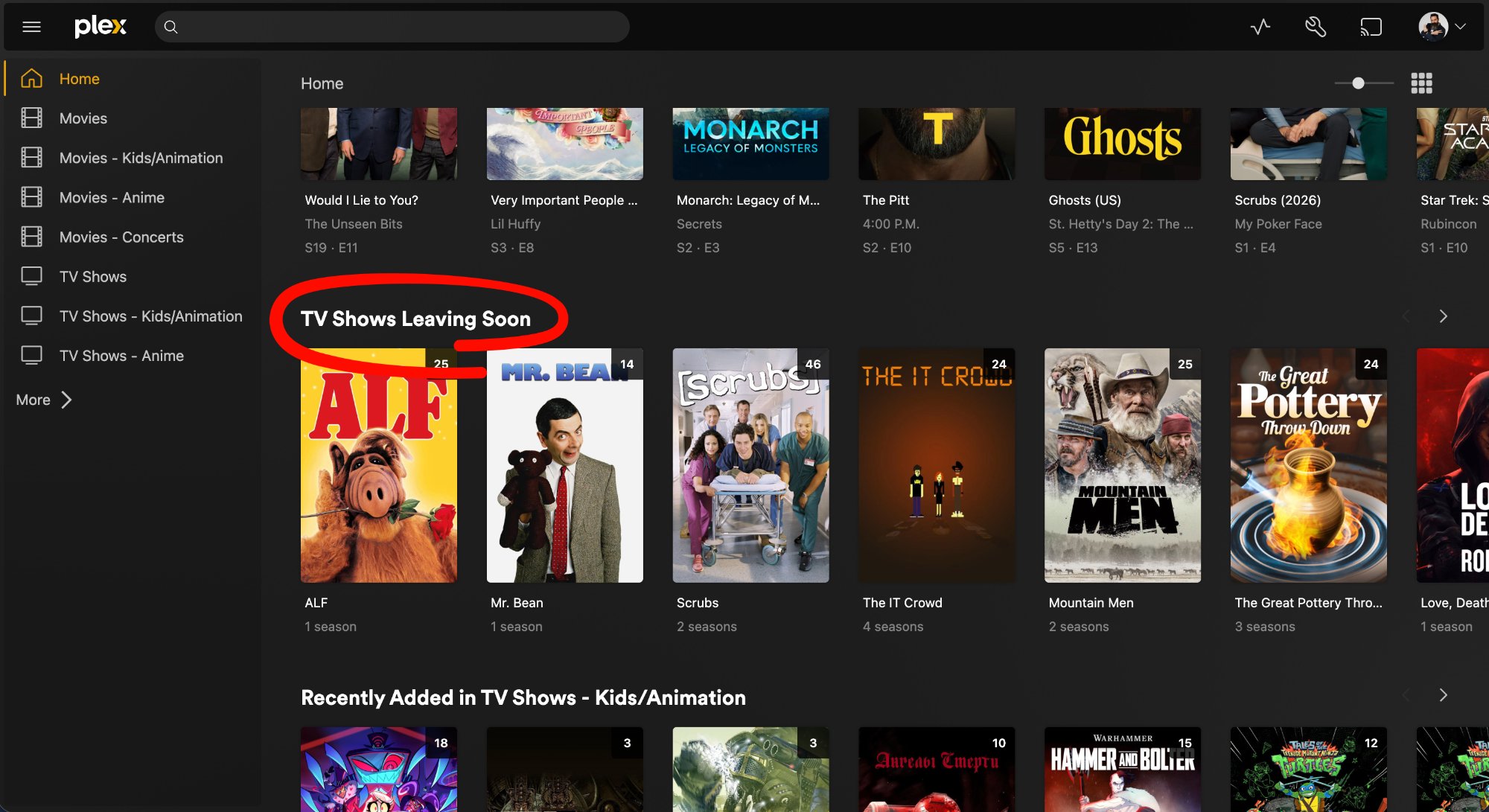Screen dimensions: 1489x812
Task: Click the film icon beside Movies - Concerts
Action: click(31, 237)
